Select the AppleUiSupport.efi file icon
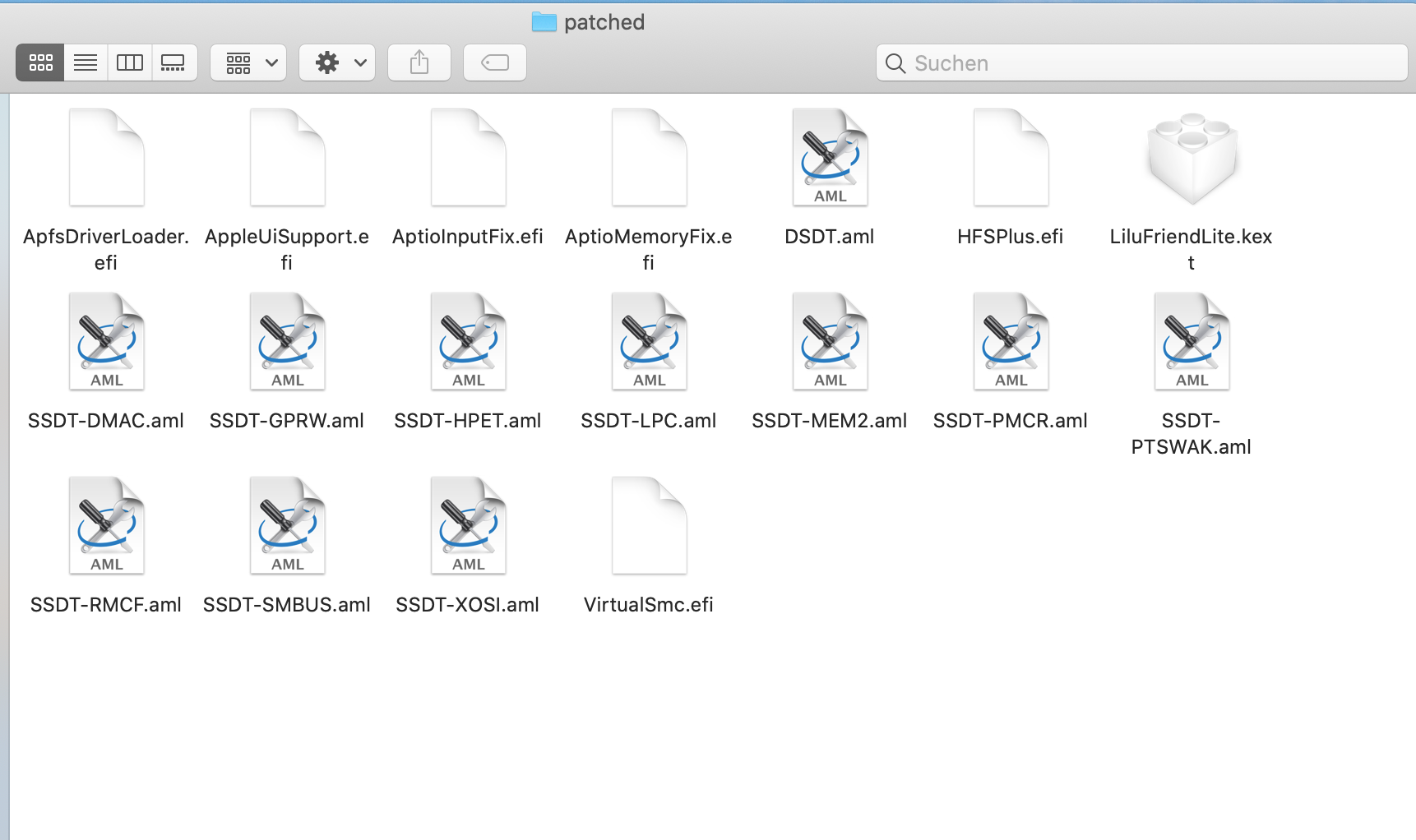 click(x=288, y=157)
